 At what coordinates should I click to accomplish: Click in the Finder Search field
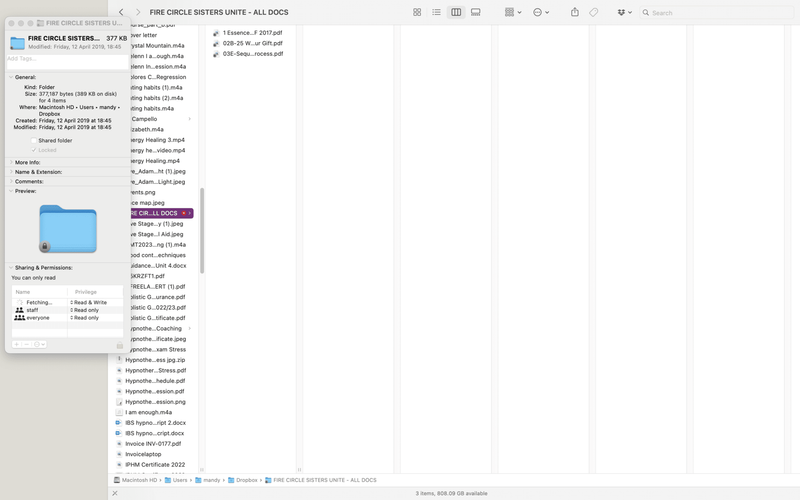(716, 13)
